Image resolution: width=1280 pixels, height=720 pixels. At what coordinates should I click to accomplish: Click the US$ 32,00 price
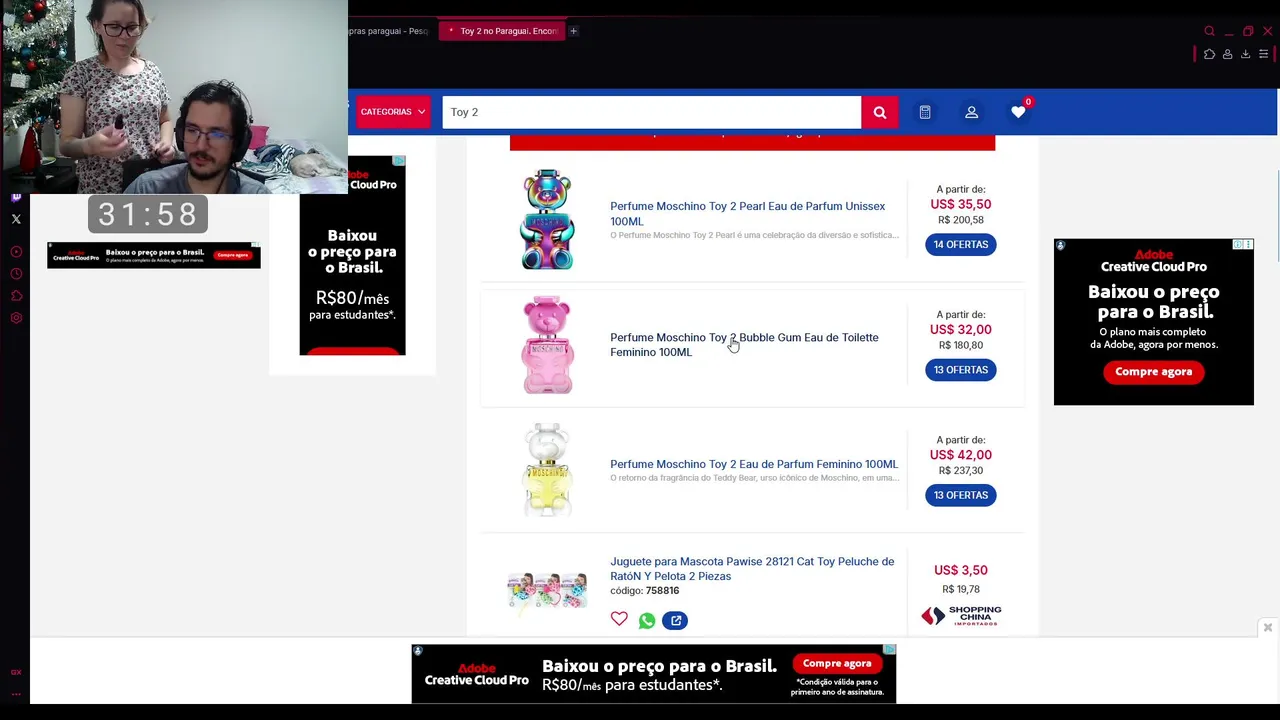960,329
